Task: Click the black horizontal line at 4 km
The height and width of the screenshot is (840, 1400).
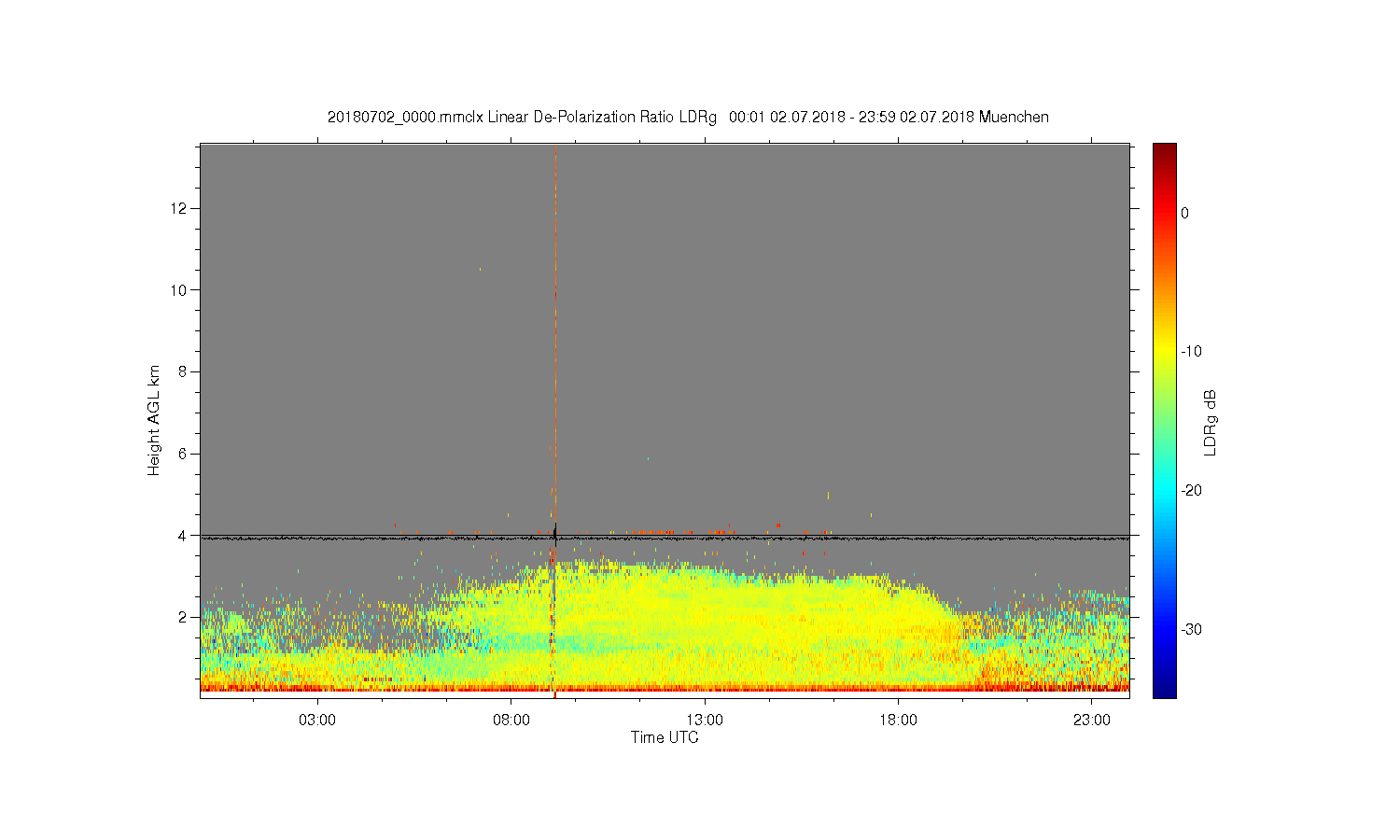Action: pos(665,538)
